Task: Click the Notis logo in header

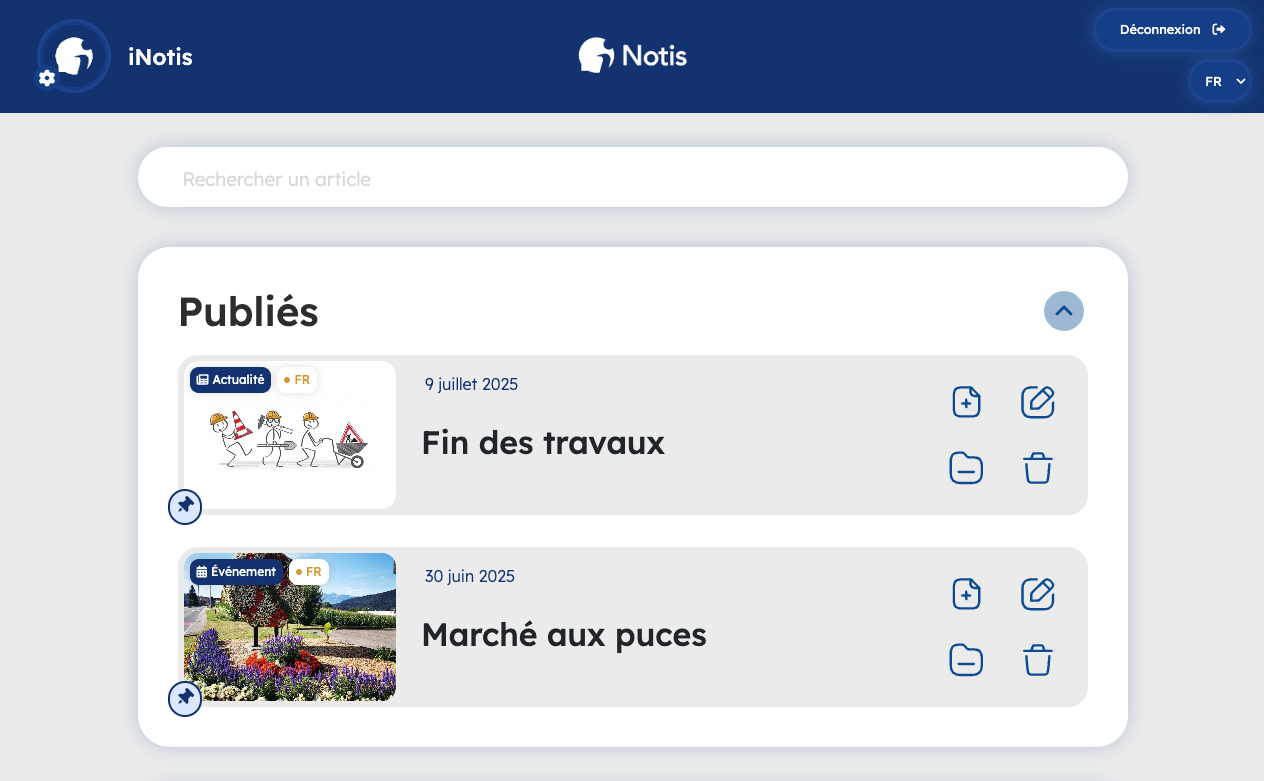Action: click(633, 56)
